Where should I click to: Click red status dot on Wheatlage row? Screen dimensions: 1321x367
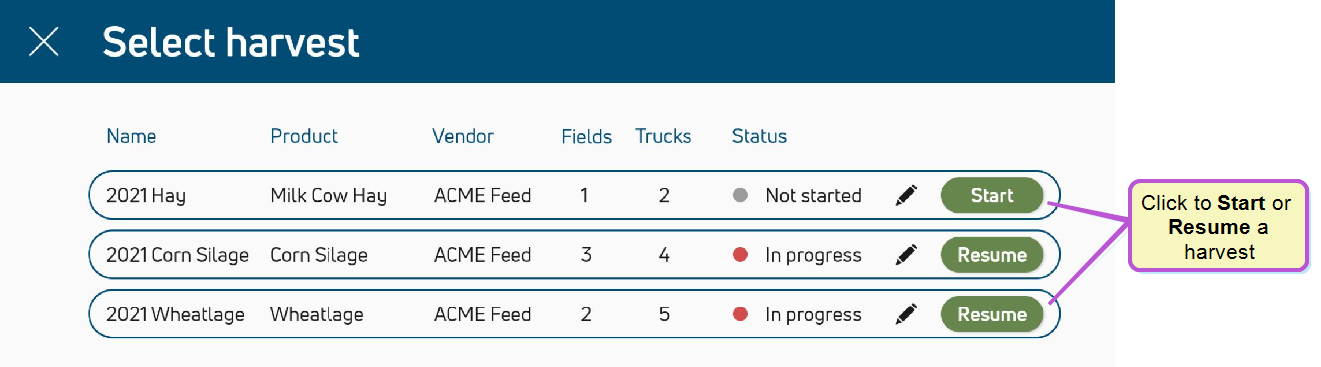coord(741,314)
